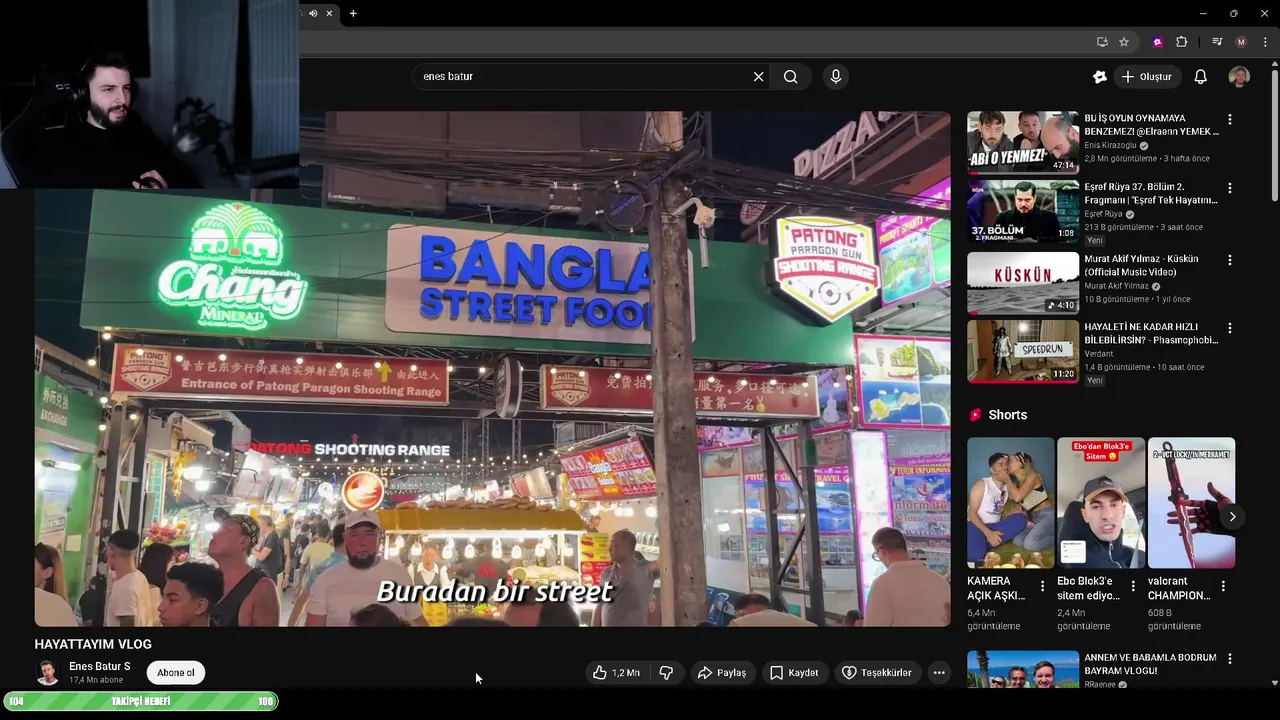The image size is (1280, 720).
Task: Click the install app icon in address bar
Action: pos(1102,42)
